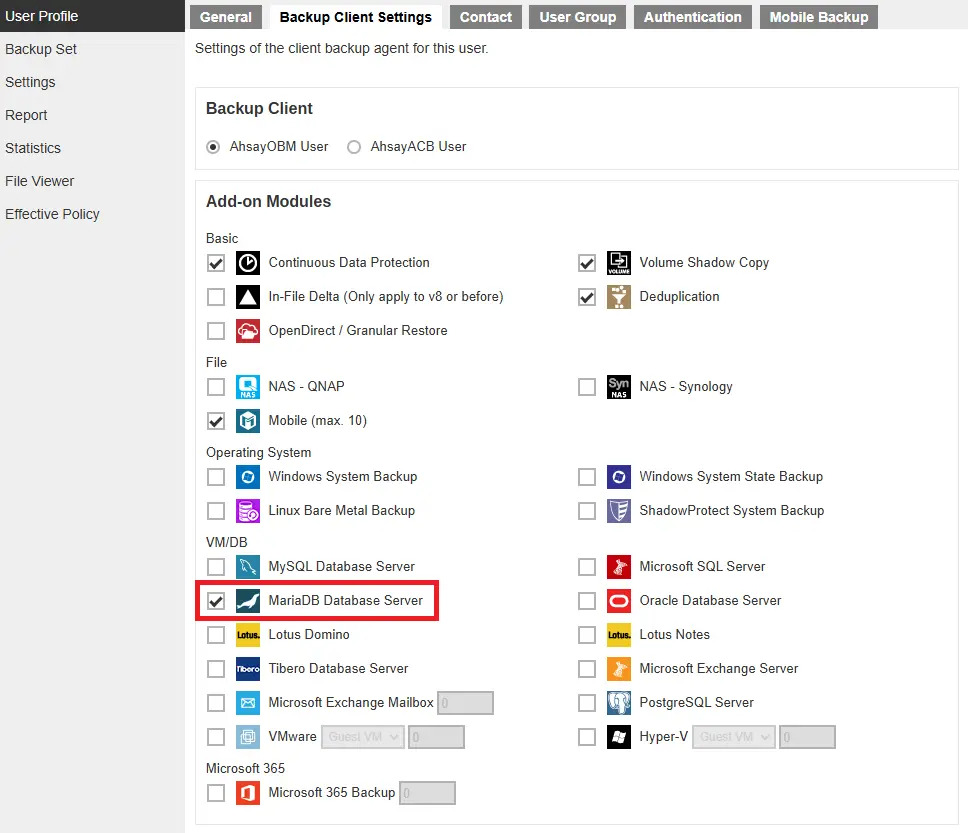This screenshot has width=968, height=833.
Task: Open the VMware Guest VM dropdown
Action: point(362,737)
